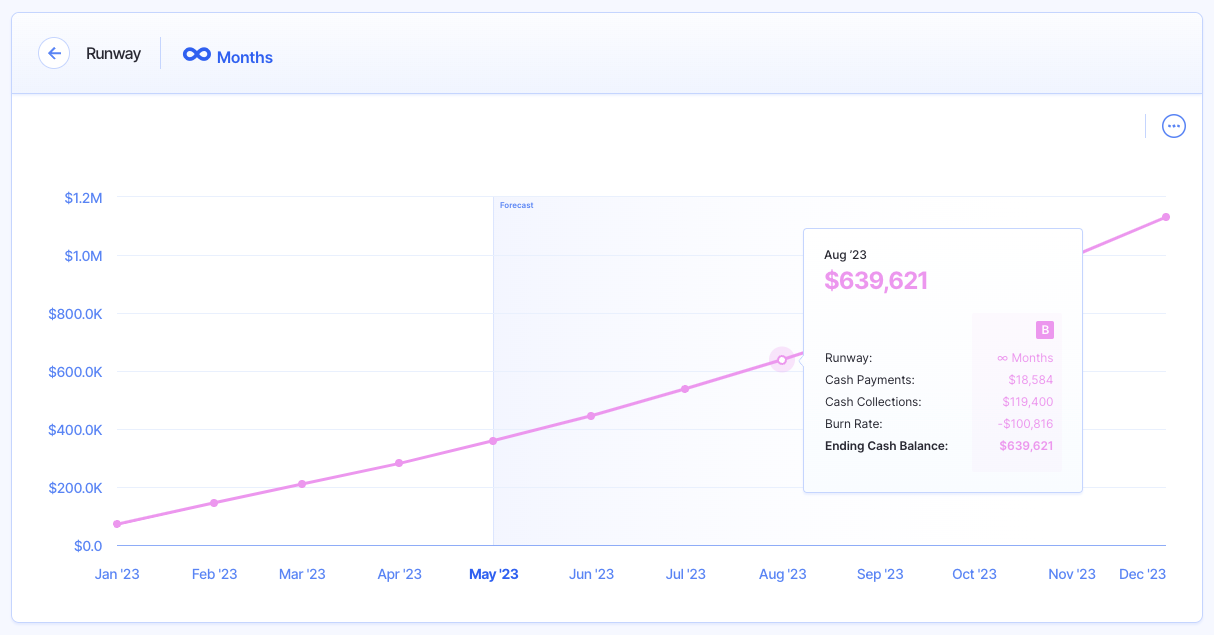Viewport: 1214px width, 635px height.
Task: Click the May '23 data point at the forecast boundary
Action: (x=493, y=440)
